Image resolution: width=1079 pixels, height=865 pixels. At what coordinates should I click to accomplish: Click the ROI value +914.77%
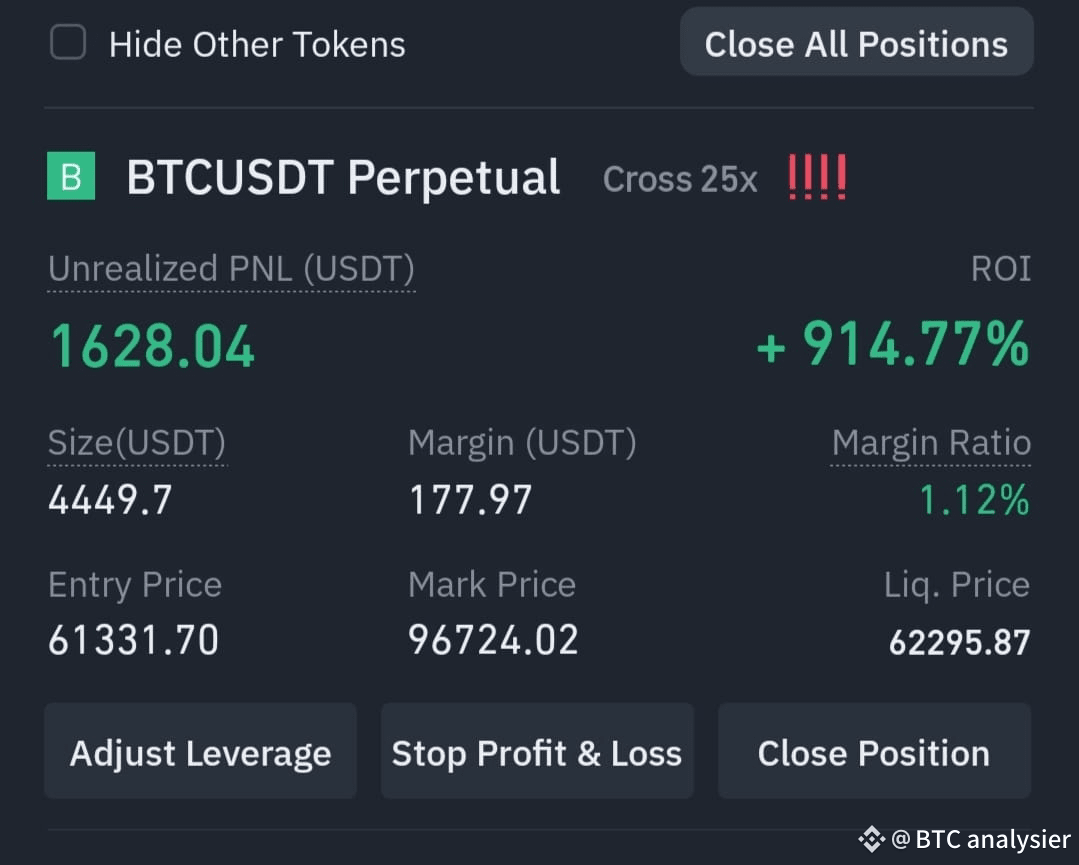891,345
